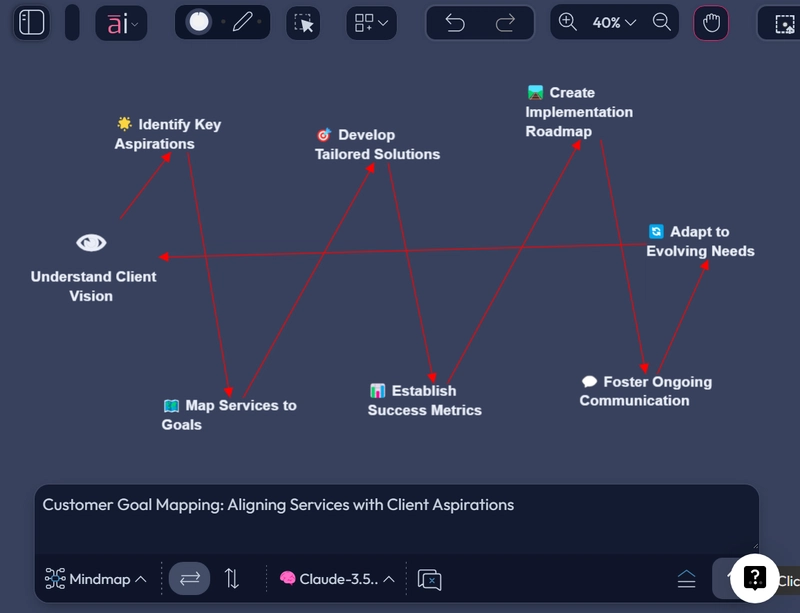This screenshot has width=800, height=613.
Task: Click the target emoji on Develop node
Action: (x=324, y=135)
